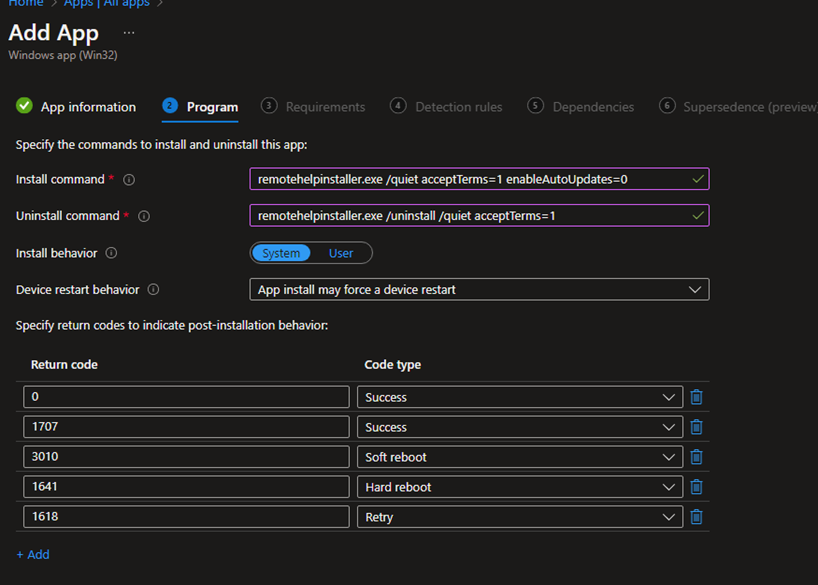Delete the 1641 hard reboot row
The height and width of the screenshot is (585, 818).
tap(696, 487)
